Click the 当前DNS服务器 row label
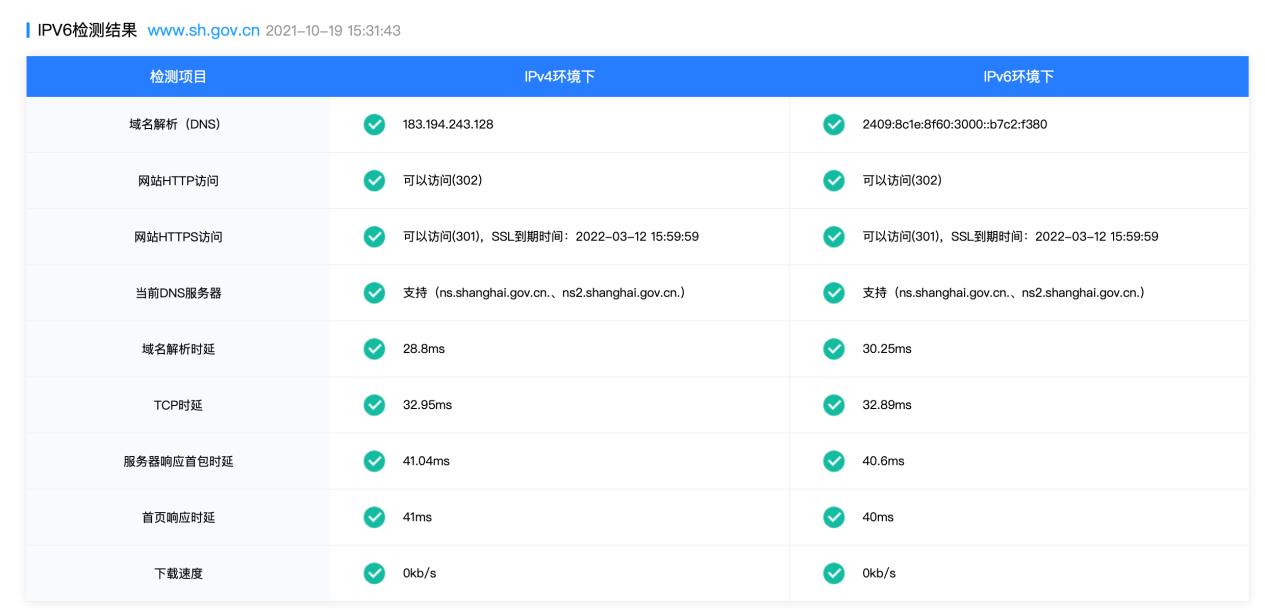The image size is (1265, 610). [178, 293]
